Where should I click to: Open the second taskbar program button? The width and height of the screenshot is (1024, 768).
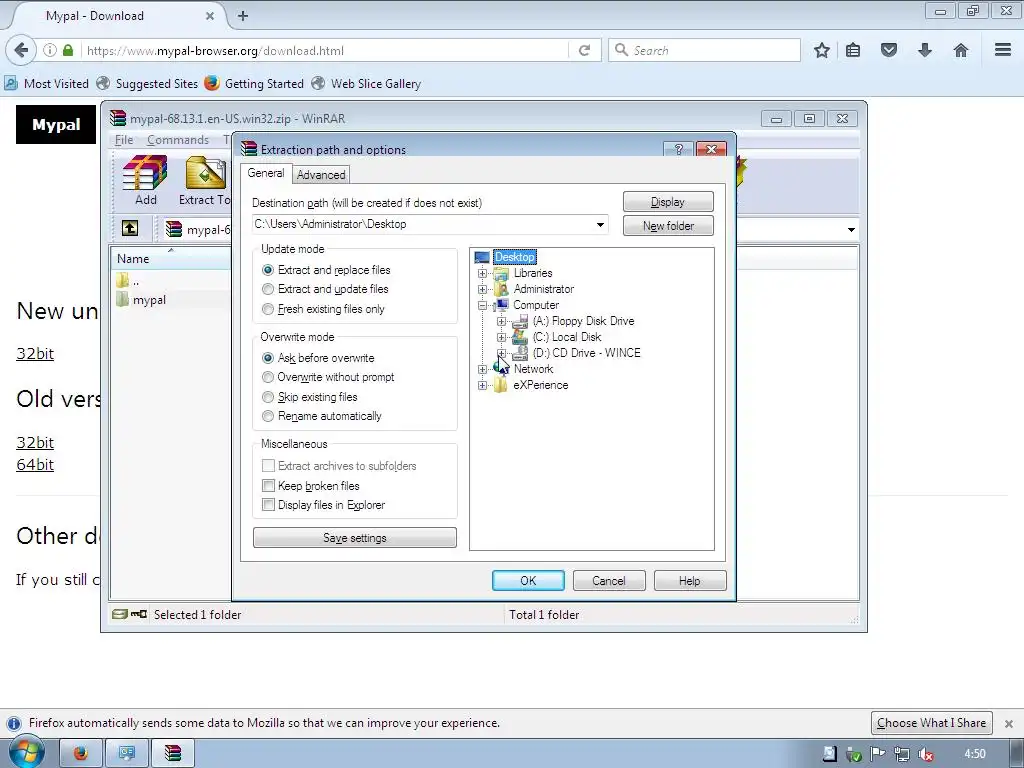(x=126, y=753)
